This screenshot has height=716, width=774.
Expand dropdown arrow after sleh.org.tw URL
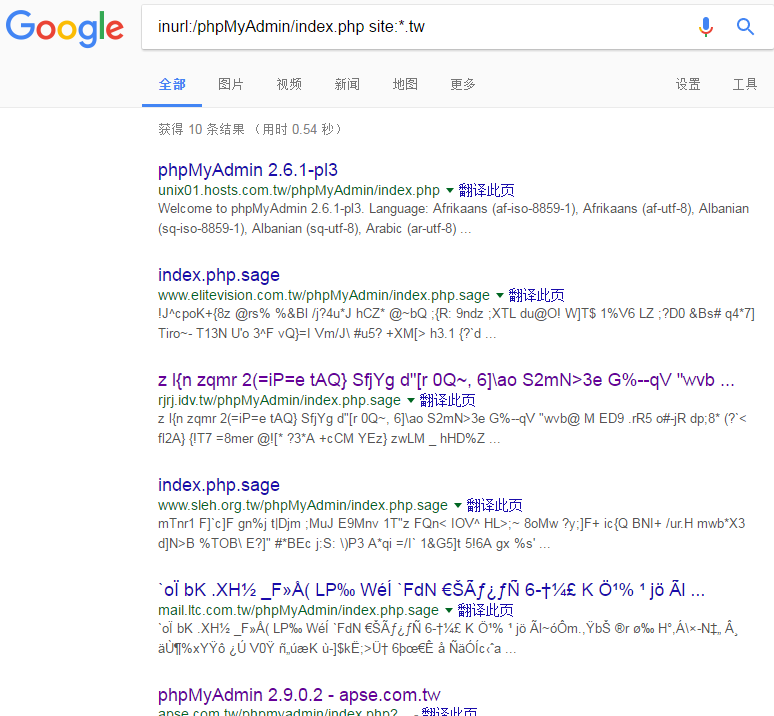pos(458,506)
